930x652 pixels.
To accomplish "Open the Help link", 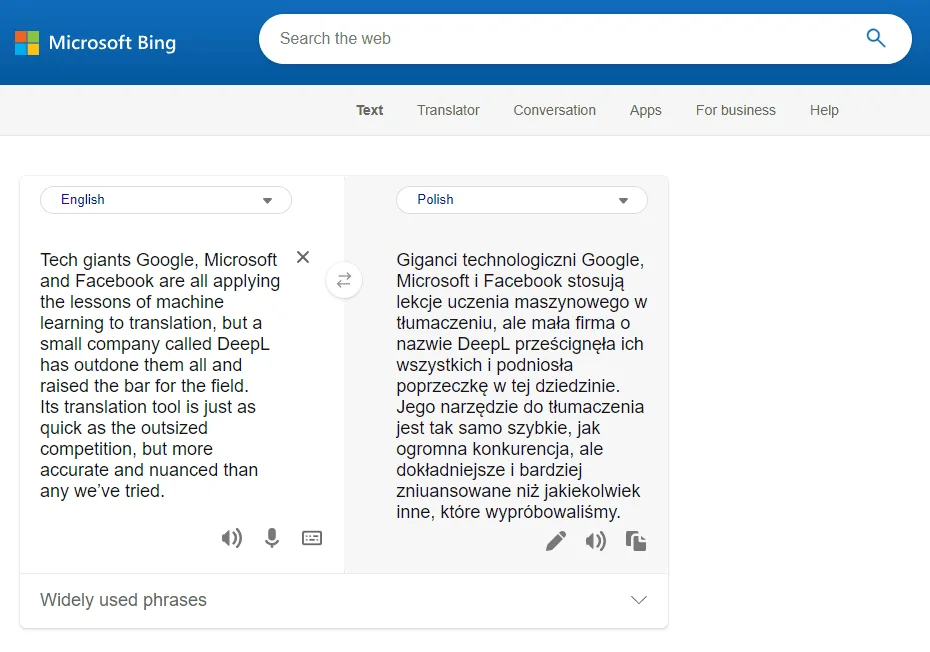I will 824,110.
